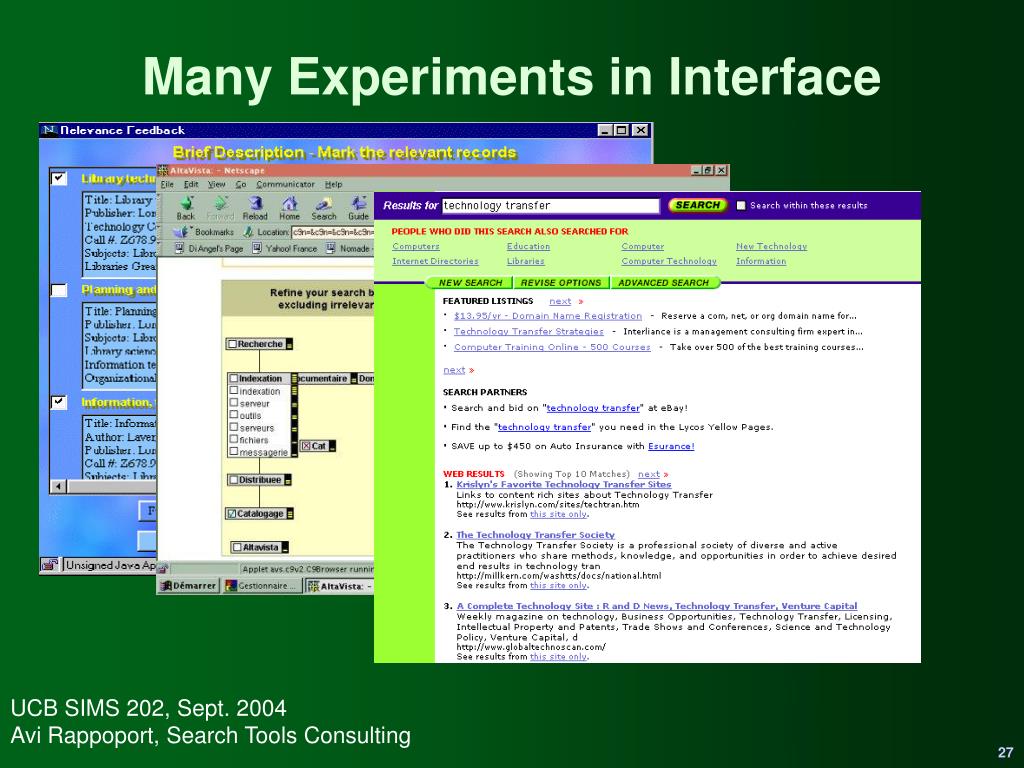Switch to AltaVista taskbar item
The image size is (1024, 768).
pos(340,586)
